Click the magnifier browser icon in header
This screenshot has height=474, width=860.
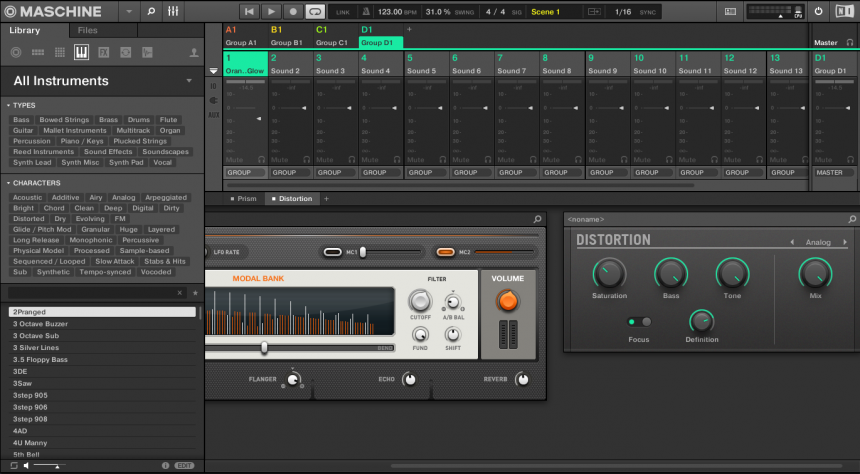pyautogui.click(x=151, y=11)
